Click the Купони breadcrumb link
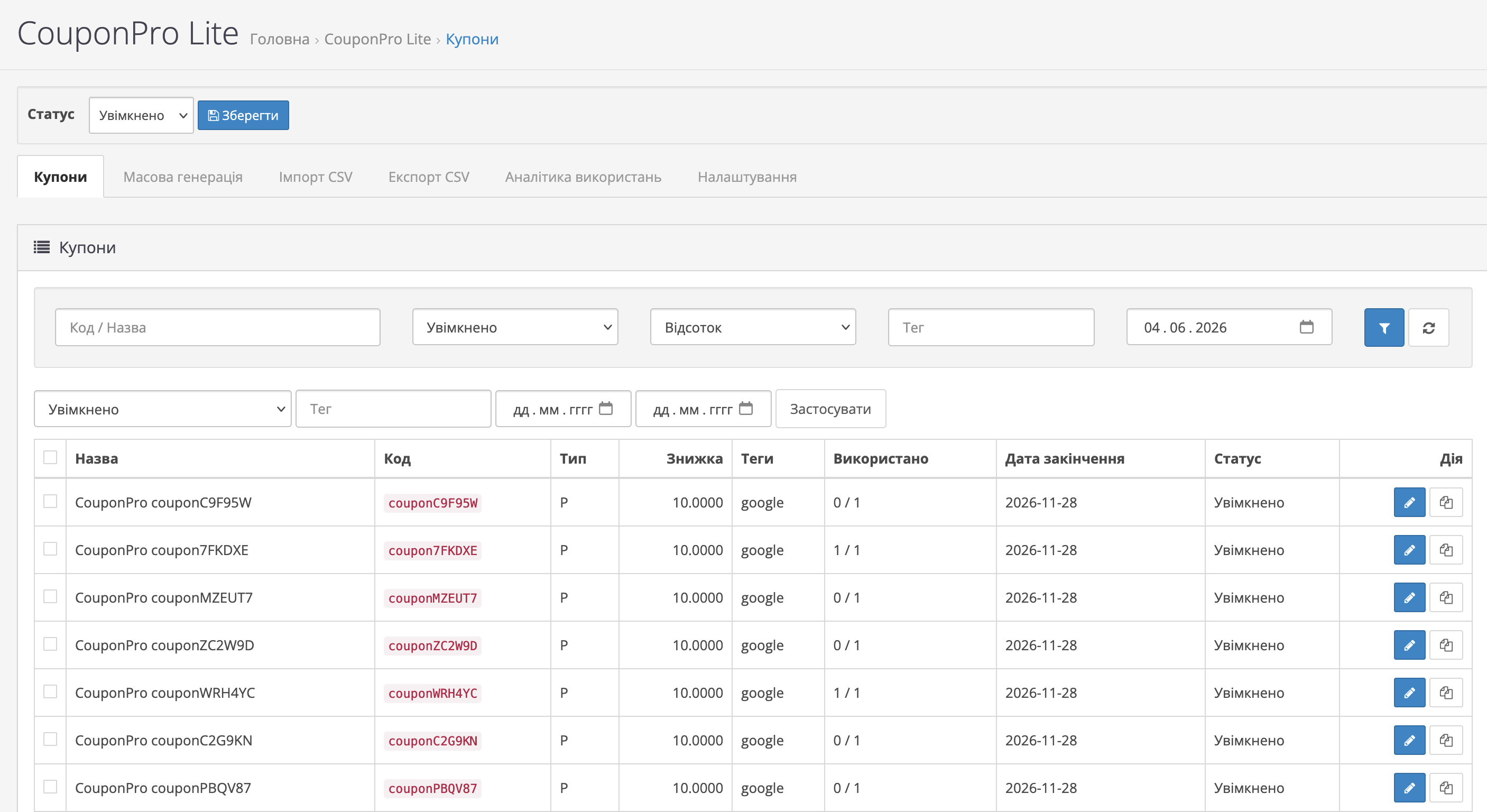This screenshot has height=812, width=1487. click(472, 39)
